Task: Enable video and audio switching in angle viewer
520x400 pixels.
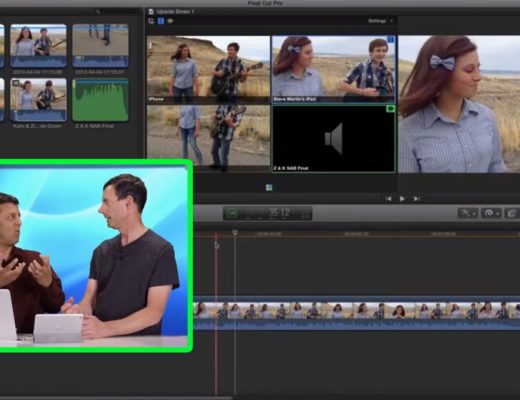Action: click(151, 21)
